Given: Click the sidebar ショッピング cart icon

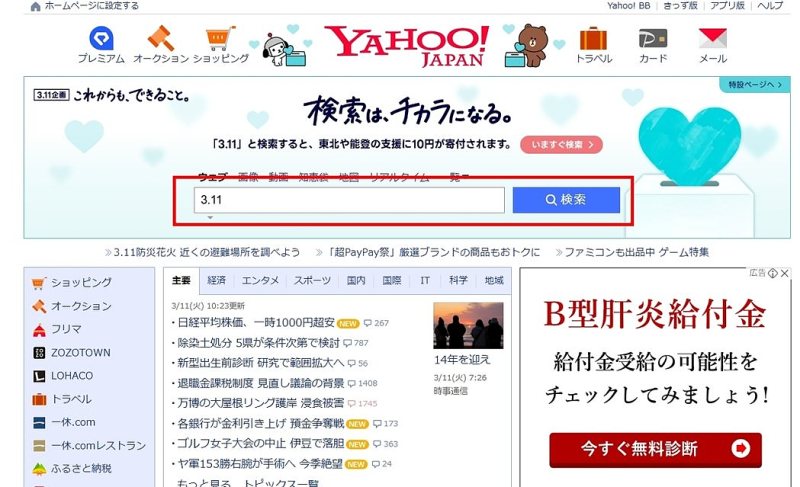Looking at the screenshot, I should point(39,283).
